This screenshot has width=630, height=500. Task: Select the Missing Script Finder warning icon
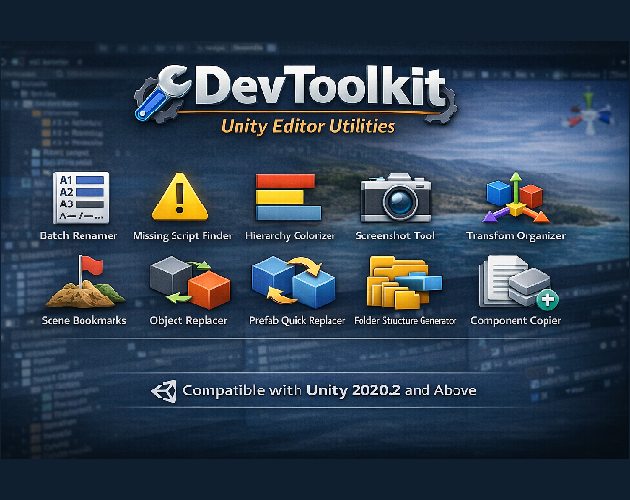click(180, 197)
